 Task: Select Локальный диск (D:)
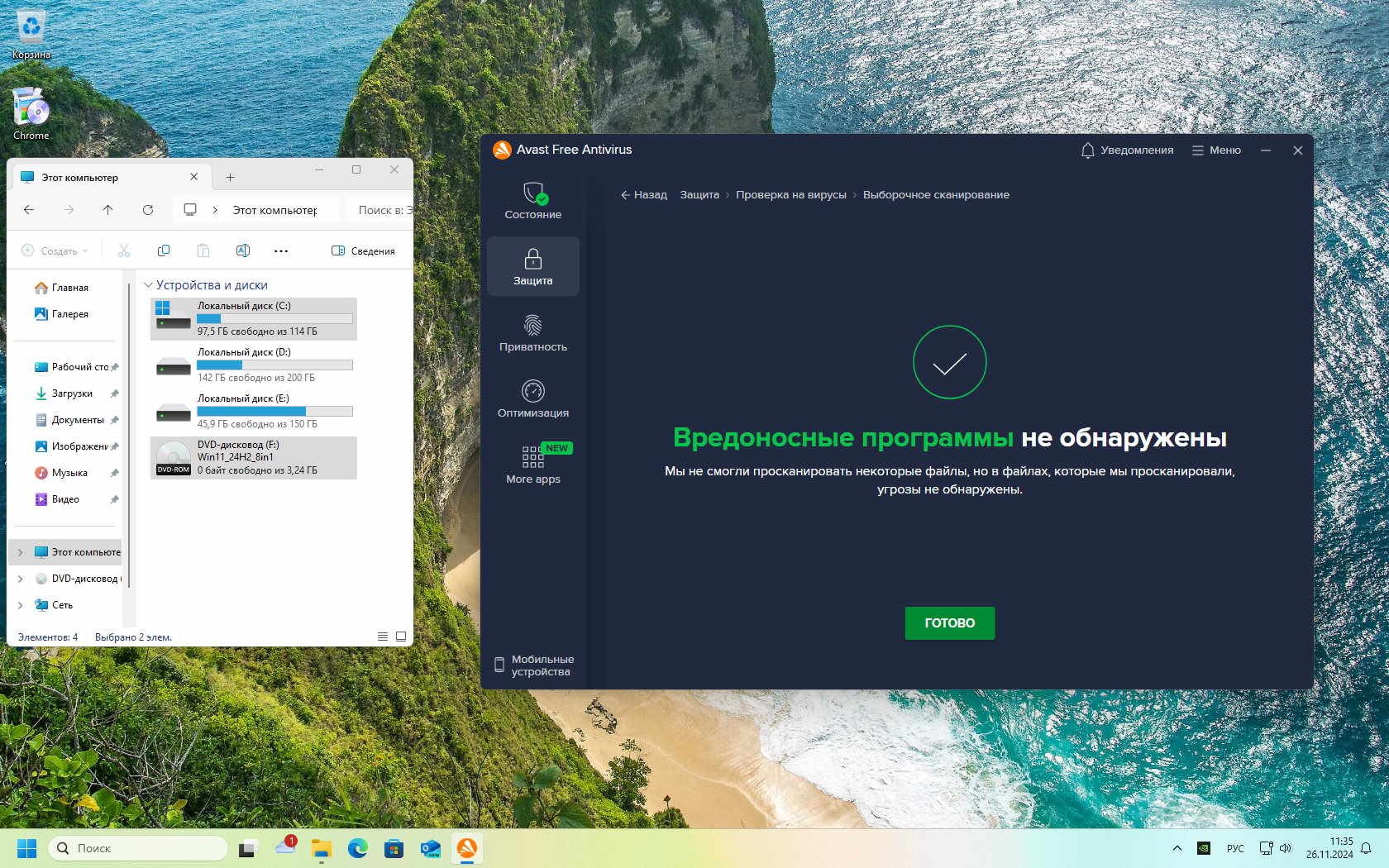coord(254,365)
